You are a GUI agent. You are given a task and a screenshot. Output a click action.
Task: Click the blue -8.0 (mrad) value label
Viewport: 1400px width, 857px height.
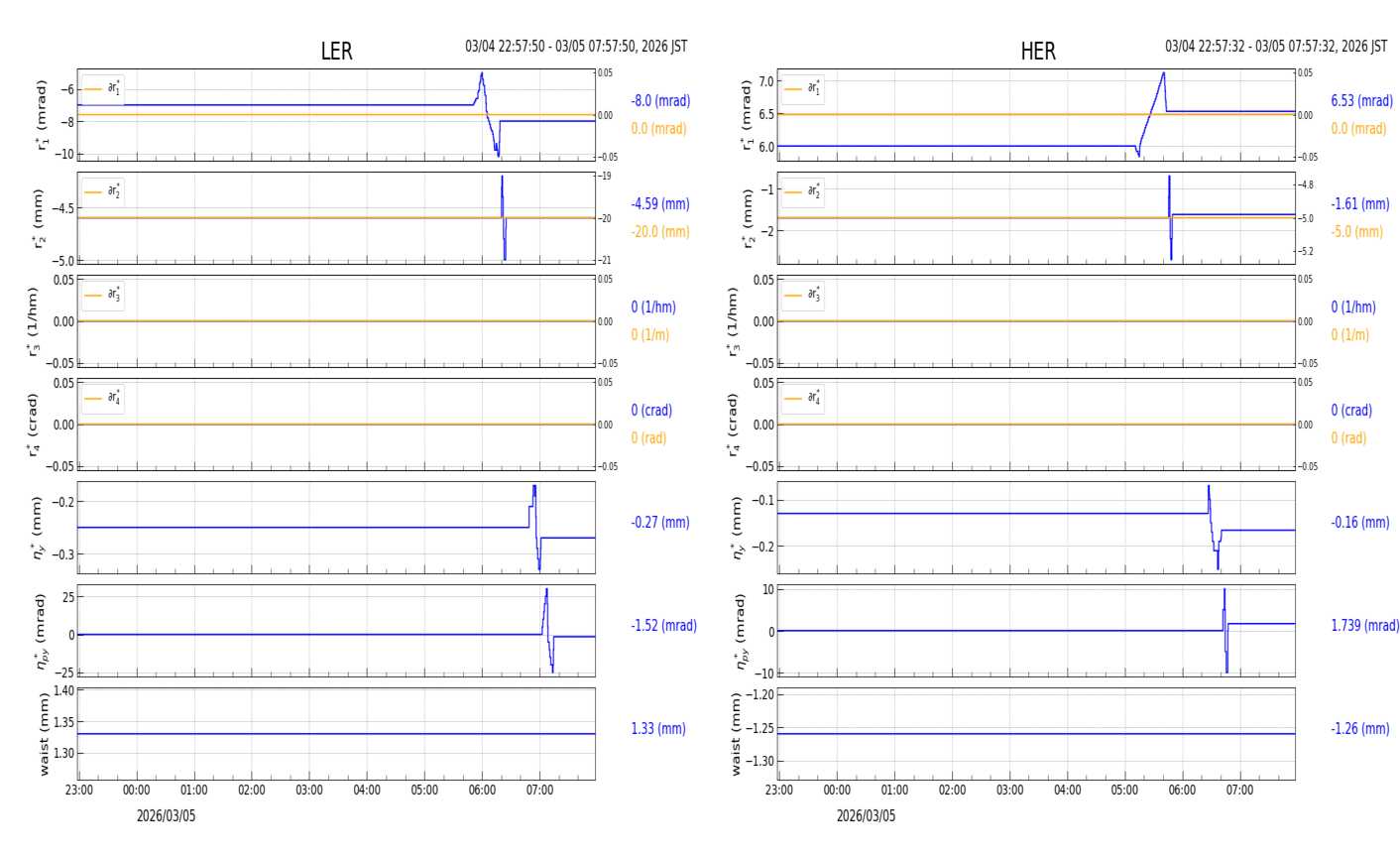tap(660, 101)
